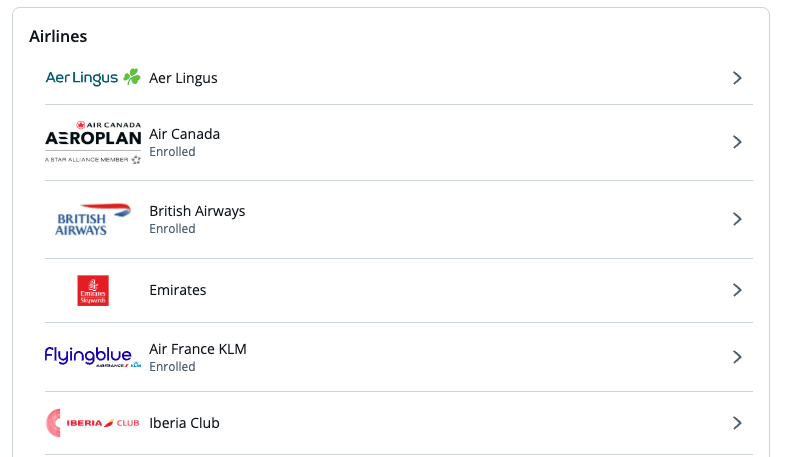
Task: Open the Air France KLM entry
Action: [x=399, y=357]
